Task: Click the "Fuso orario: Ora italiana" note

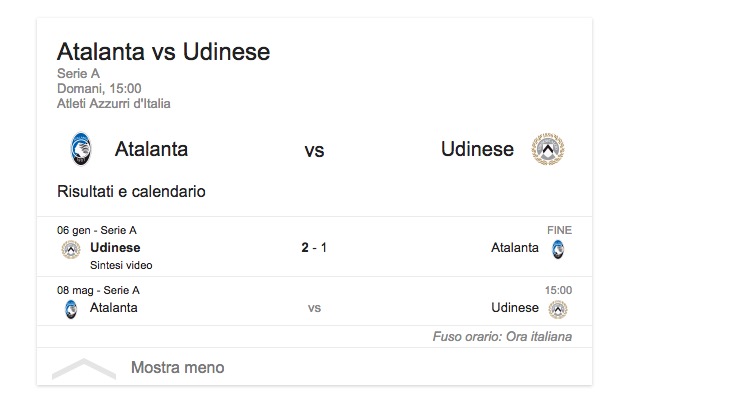Action: point(502,337)
